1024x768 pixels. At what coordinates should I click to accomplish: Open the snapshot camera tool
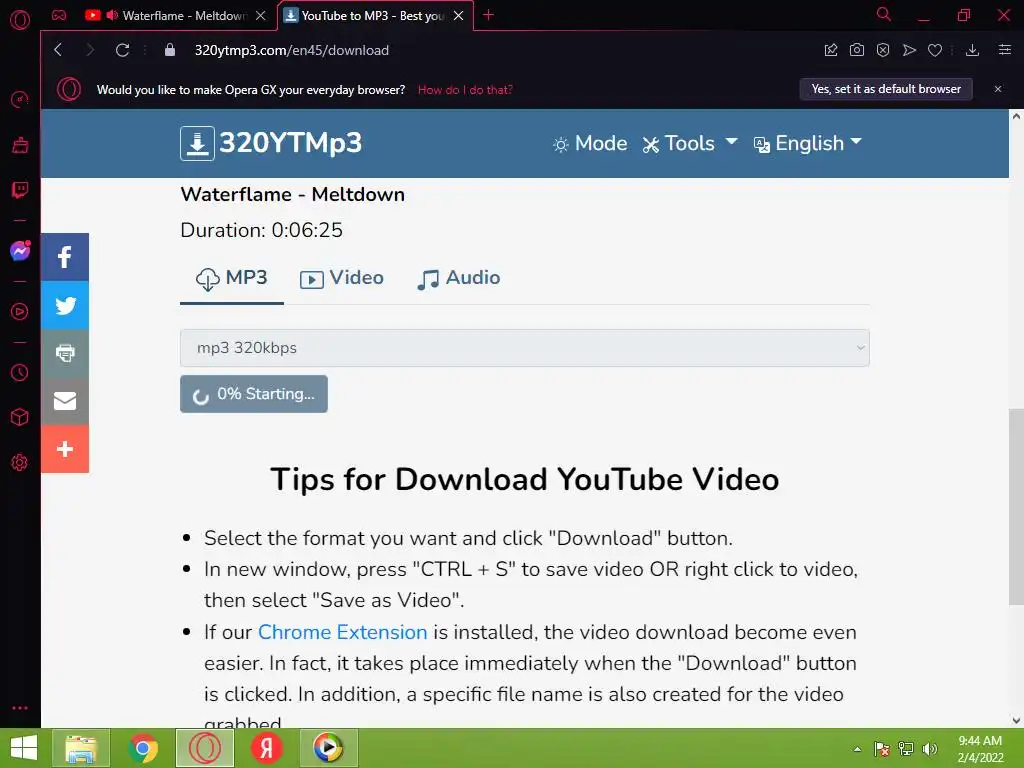856,50
